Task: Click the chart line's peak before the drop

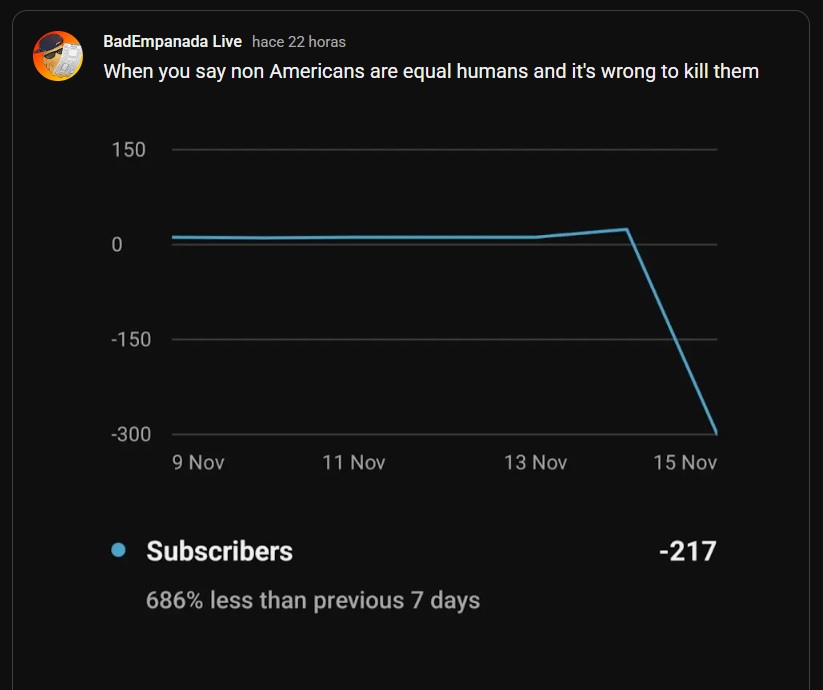Action: pos(626,229)
